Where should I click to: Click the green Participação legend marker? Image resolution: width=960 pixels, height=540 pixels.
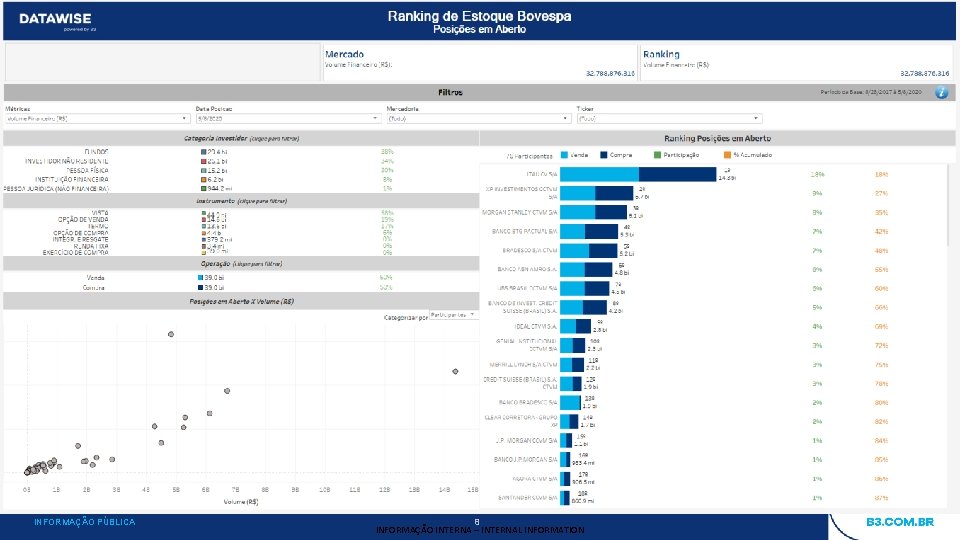[657, 156]
